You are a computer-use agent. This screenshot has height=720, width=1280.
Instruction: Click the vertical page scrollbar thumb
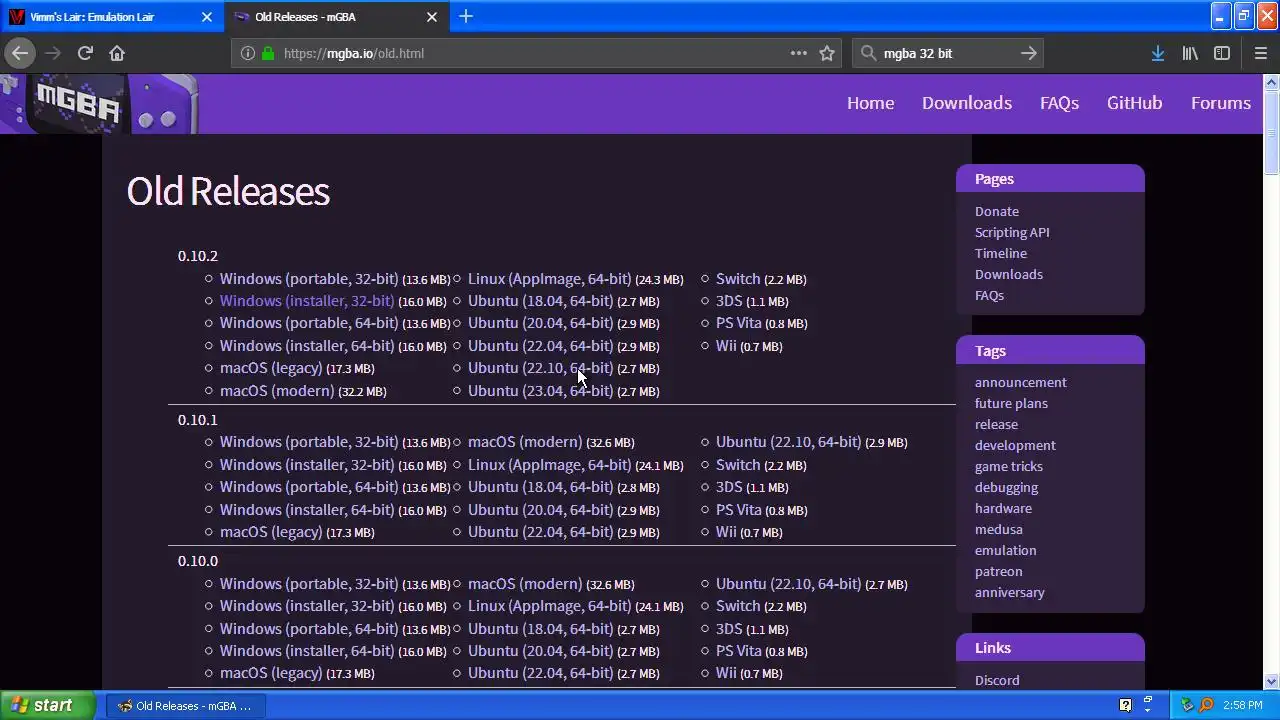1272,133
